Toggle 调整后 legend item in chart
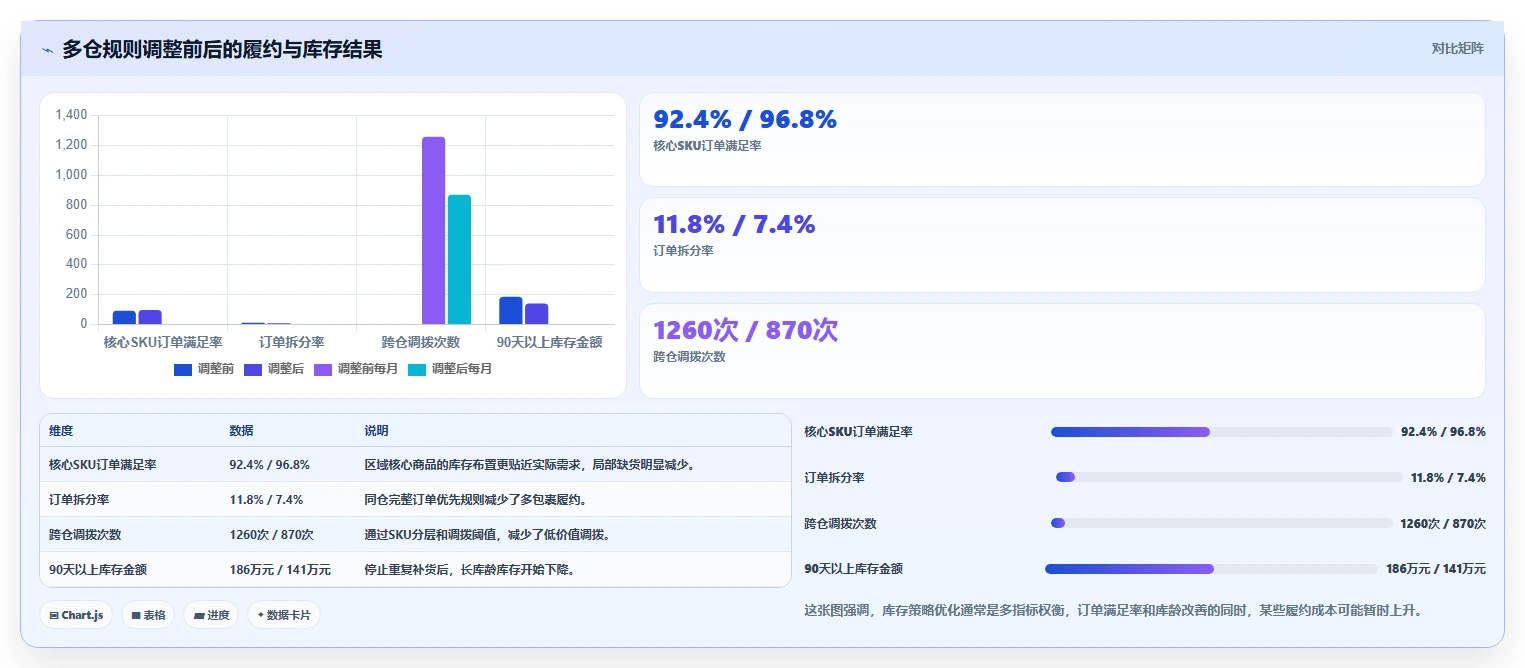The height and width of the screenshot is (668, 1525). tap(274, 369)
